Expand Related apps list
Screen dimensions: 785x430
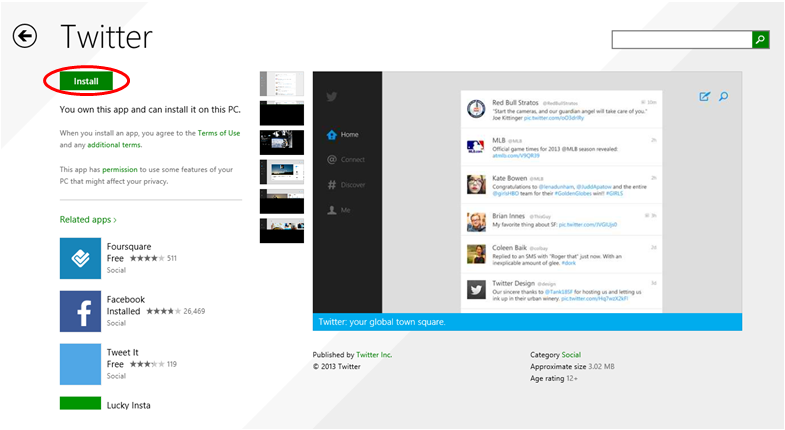coord(88,220)
